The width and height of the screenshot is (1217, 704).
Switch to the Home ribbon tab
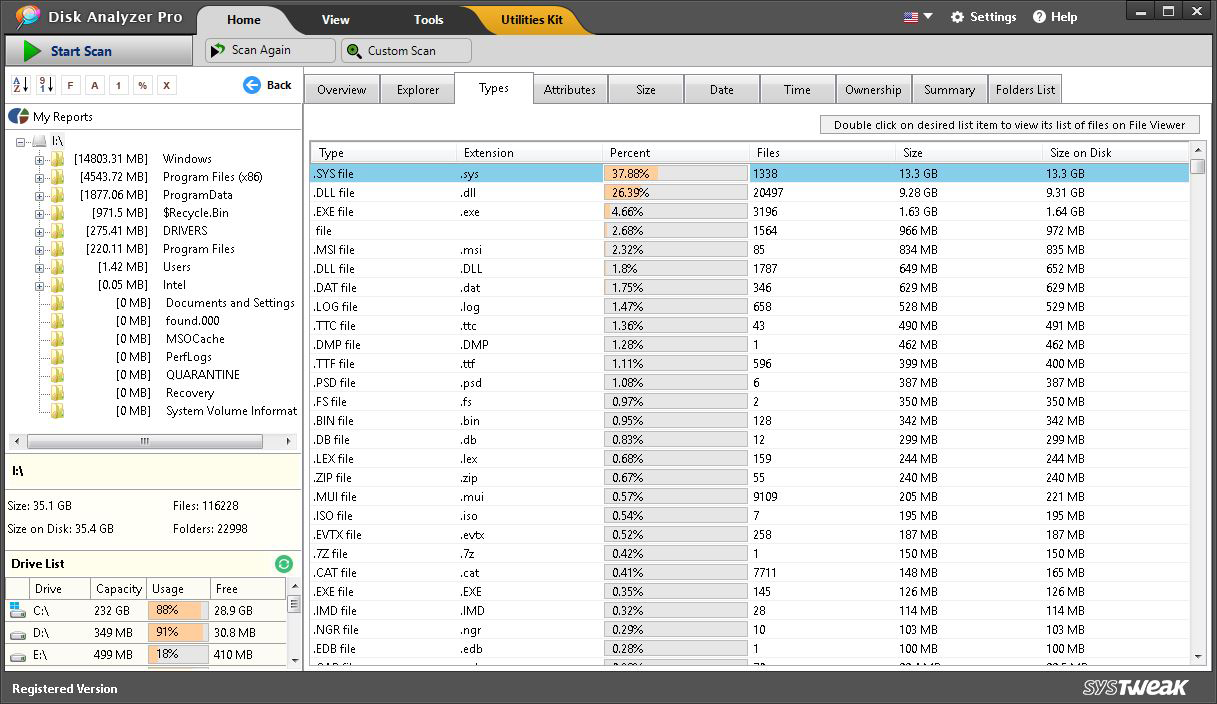pos(243,20)
